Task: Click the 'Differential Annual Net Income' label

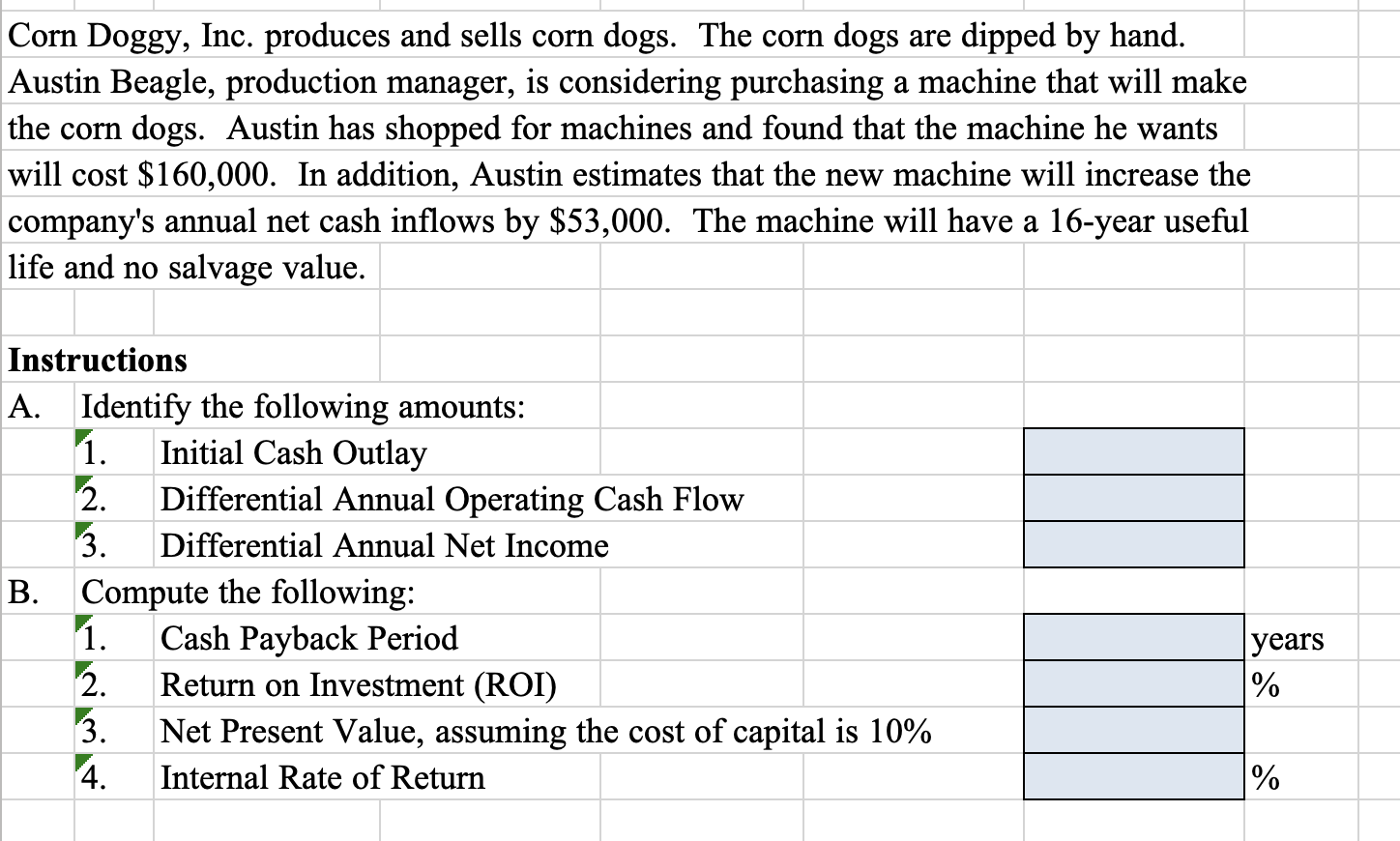Action: point(385,545)
